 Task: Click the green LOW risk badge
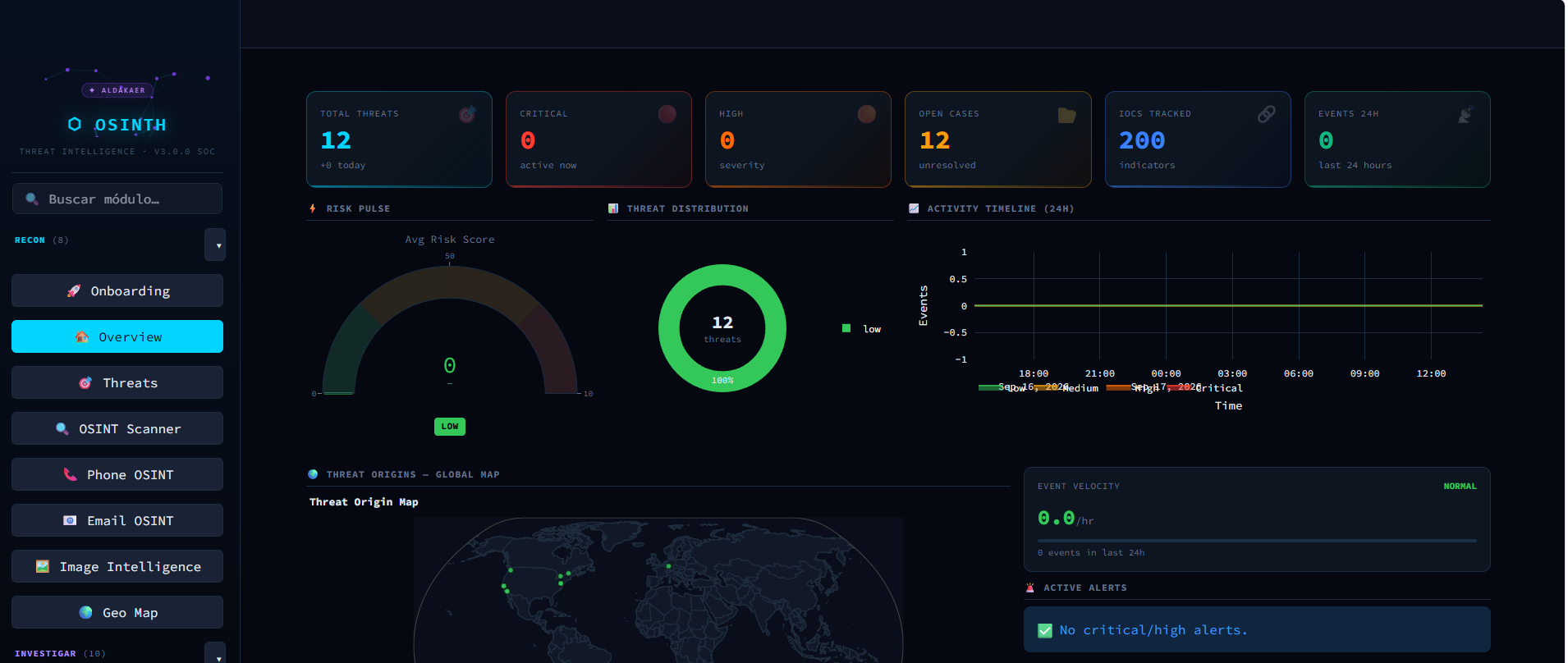(x=450, y=427)
